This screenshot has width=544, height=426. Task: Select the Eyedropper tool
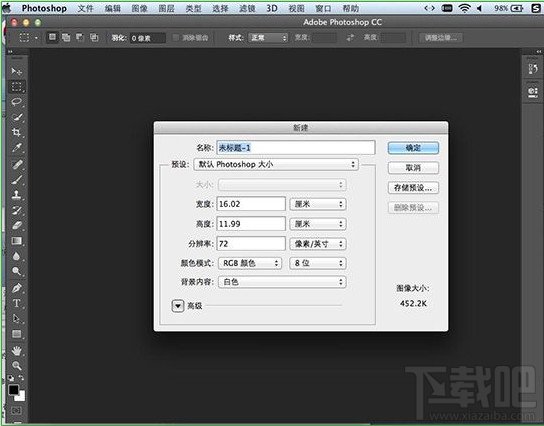[x=16, y=148]
